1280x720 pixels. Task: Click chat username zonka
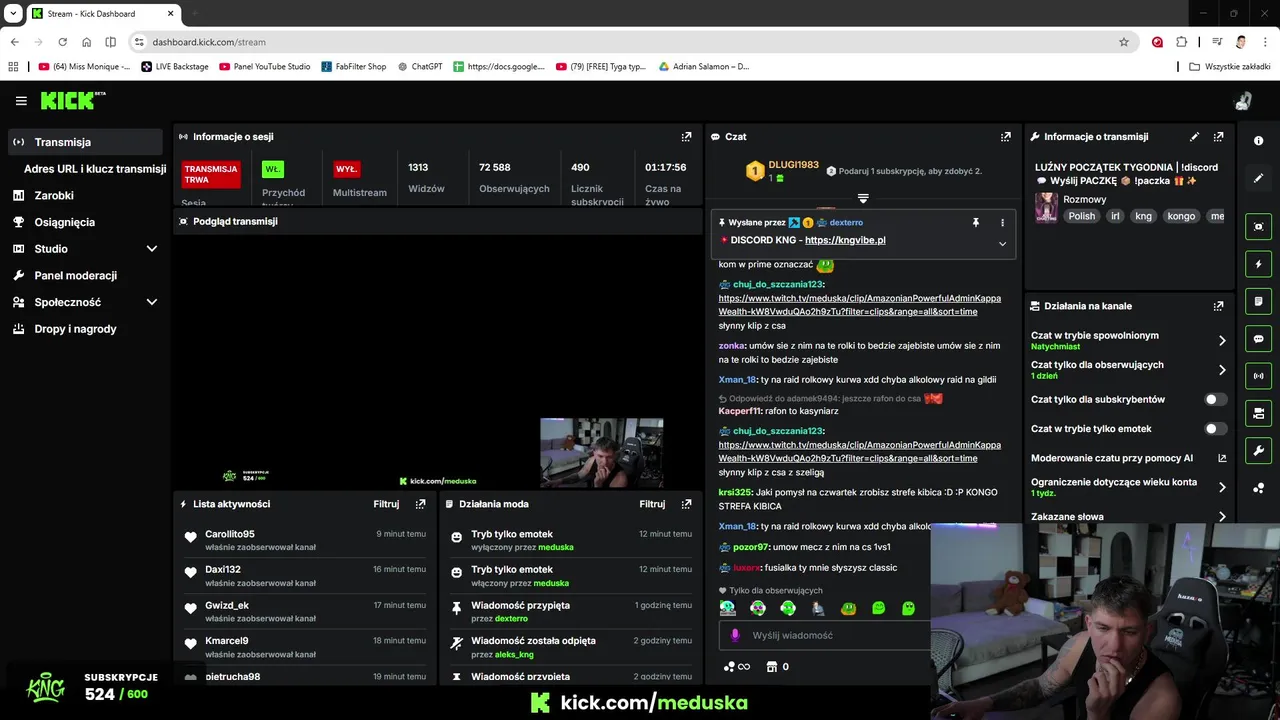pyautogui.click(x=732, y=346)
